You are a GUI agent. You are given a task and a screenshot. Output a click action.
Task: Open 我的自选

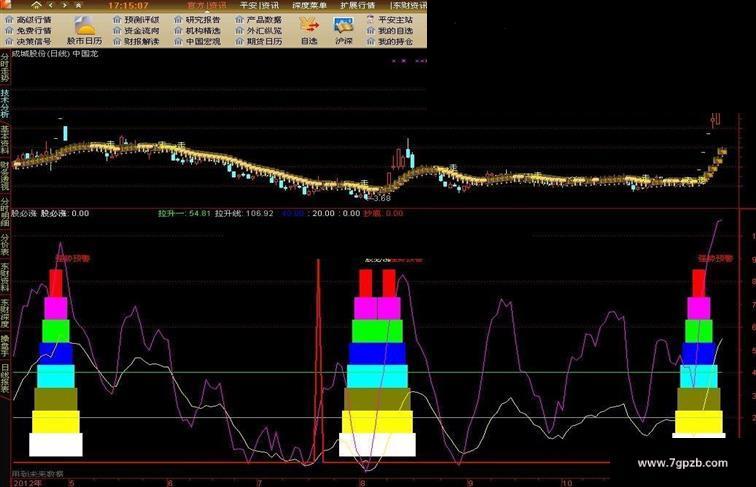395,30
